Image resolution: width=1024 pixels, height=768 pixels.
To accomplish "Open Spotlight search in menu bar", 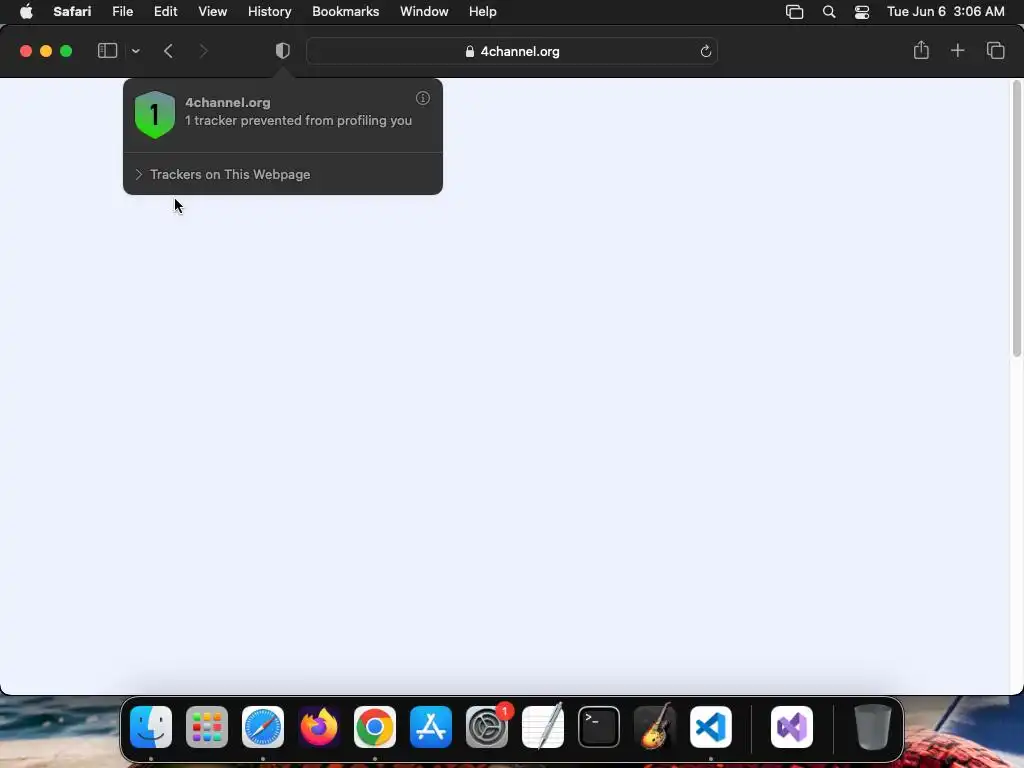I will 829,12.
